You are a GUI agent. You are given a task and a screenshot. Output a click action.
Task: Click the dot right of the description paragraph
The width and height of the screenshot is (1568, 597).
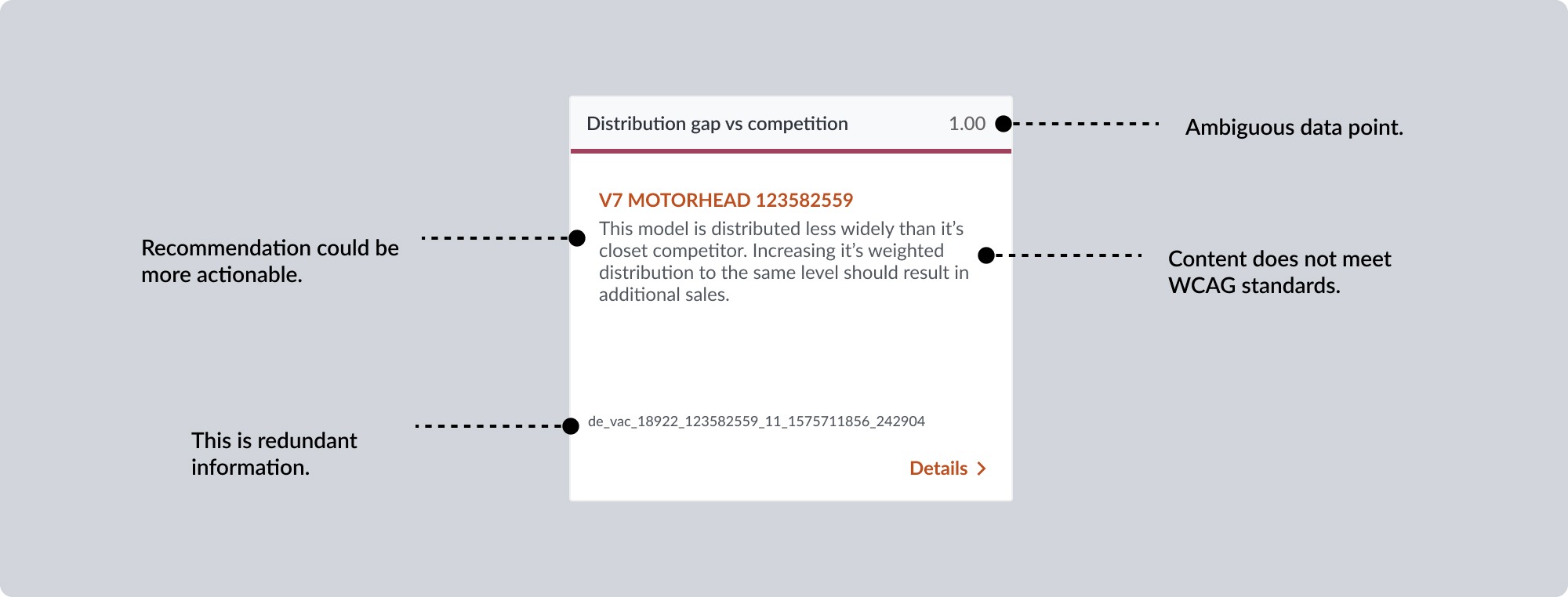[x=986, y=255]
